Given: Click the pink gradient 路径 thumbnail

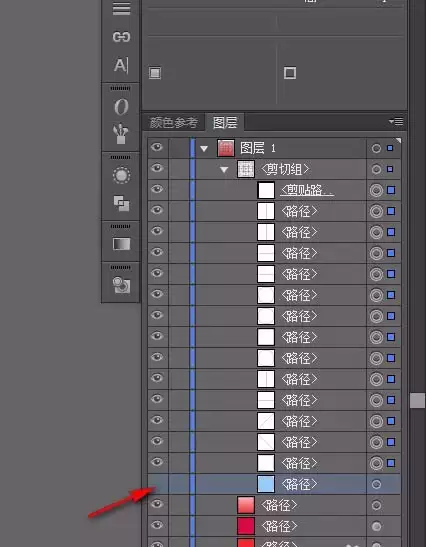Looking at the screenshot, I should tap(246, 505).
